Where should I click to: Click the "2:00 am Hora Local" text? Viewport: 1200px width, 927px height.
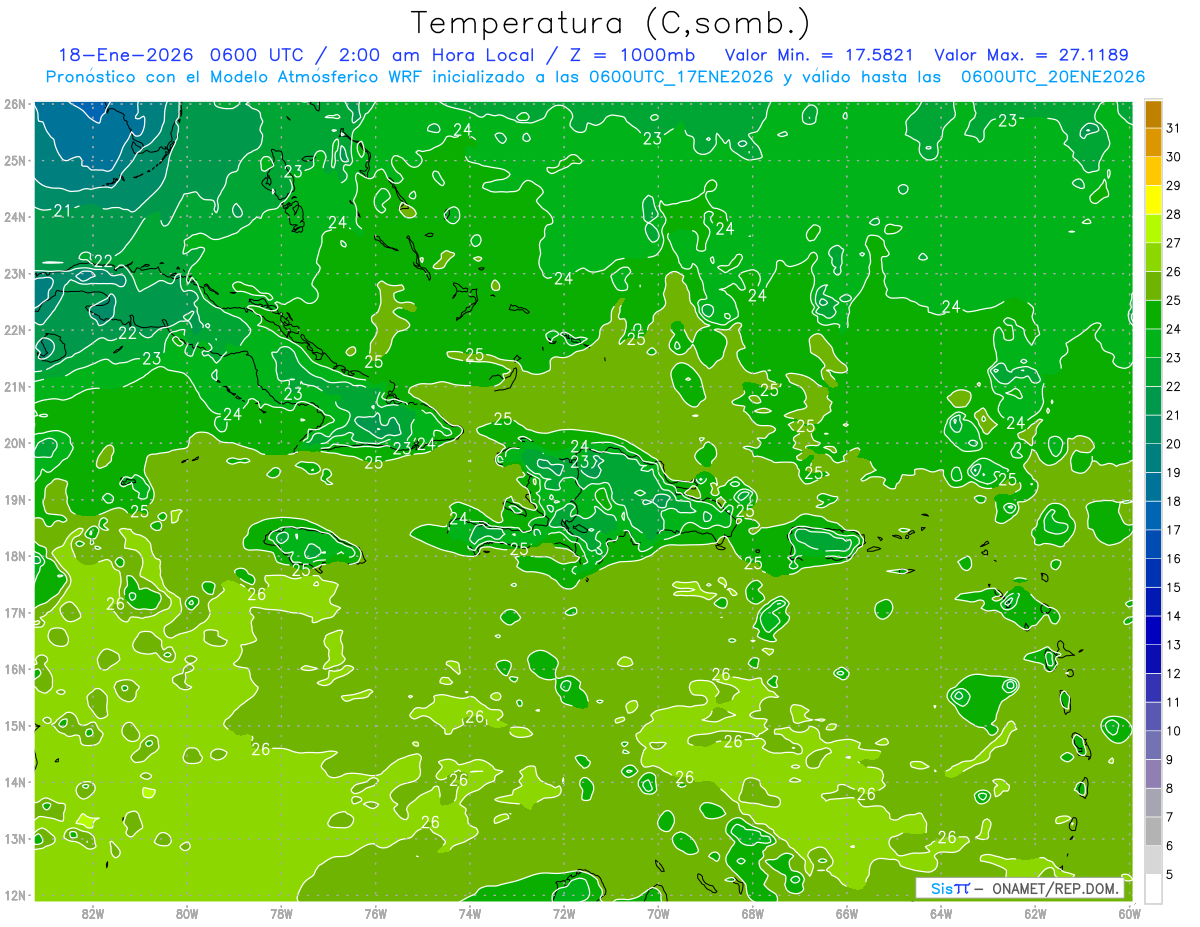point(433,56)
